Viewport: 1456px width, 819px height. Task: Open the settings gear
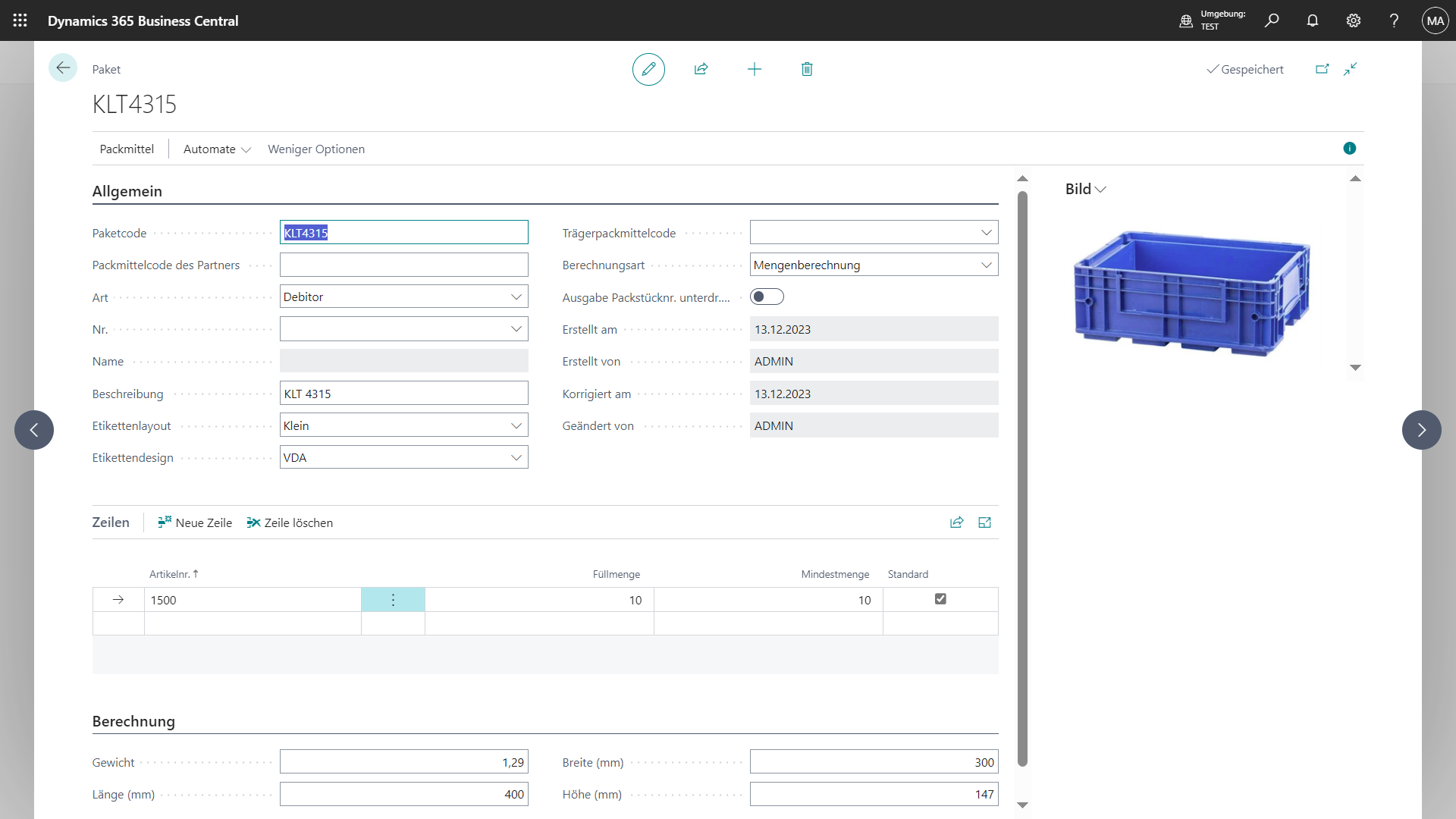tap(1354, 20)
